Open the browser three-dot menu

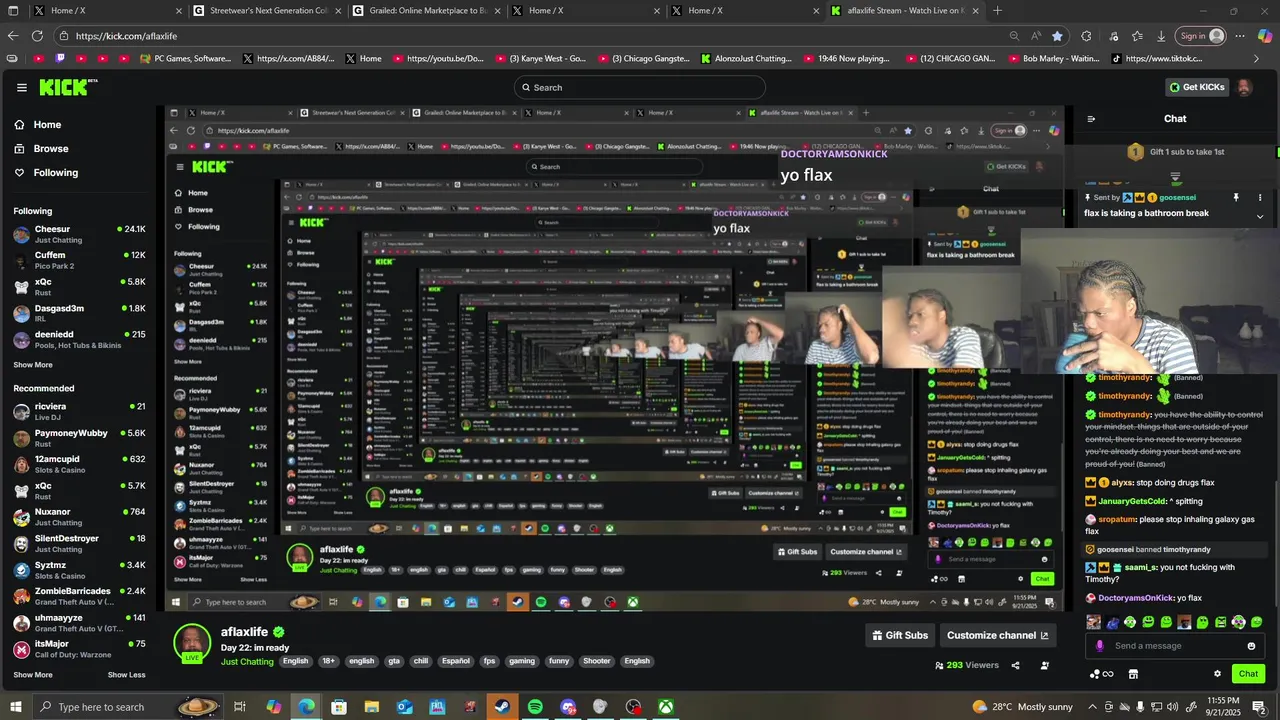point(1240,36)
